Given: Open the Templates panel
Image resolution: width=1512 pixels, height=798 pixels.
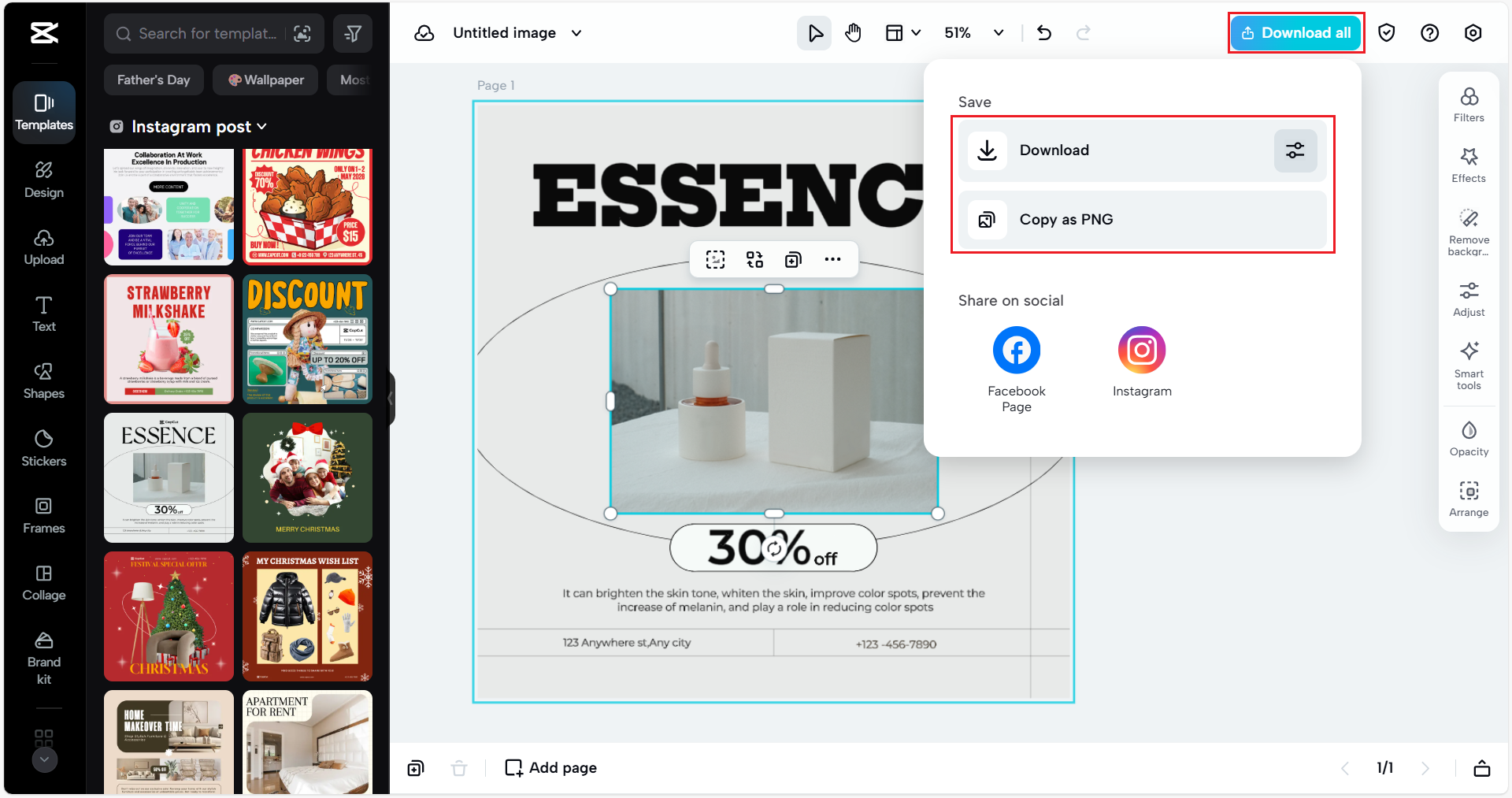Looking at the screenshot, I should point(44,112).
